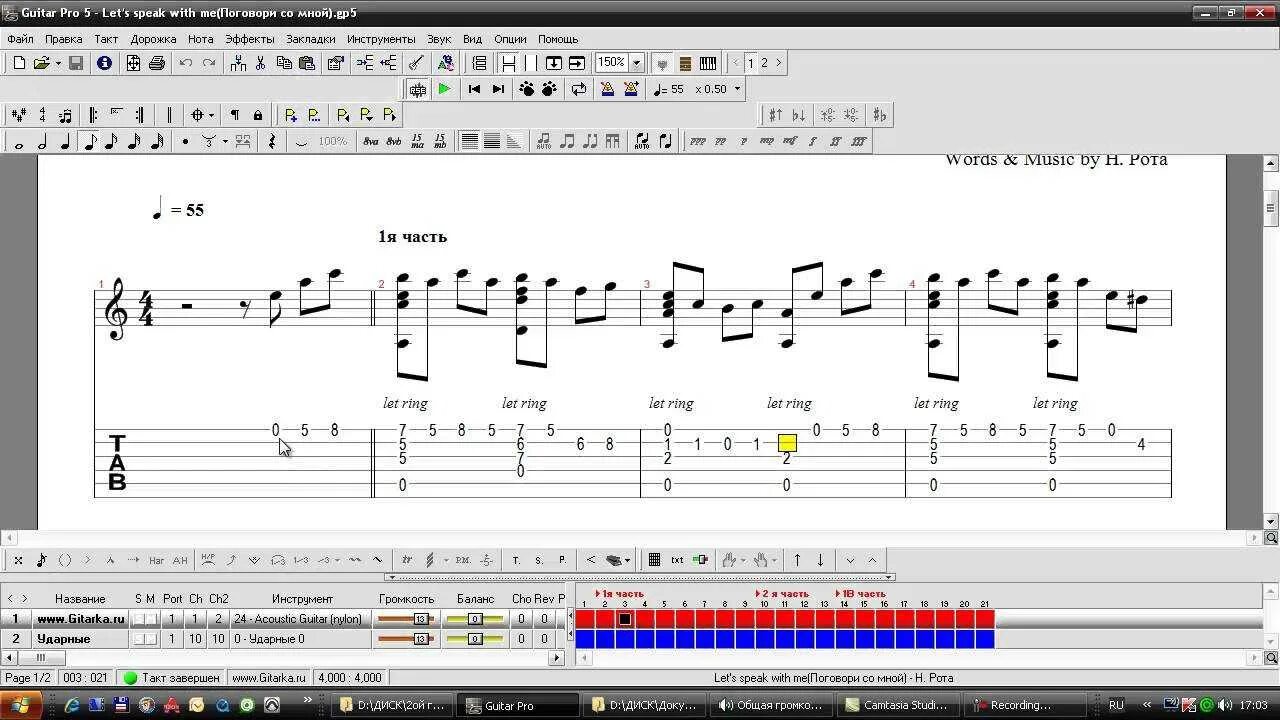
Task: Open the 150% zoom dropdown
Action: (637, 62)
